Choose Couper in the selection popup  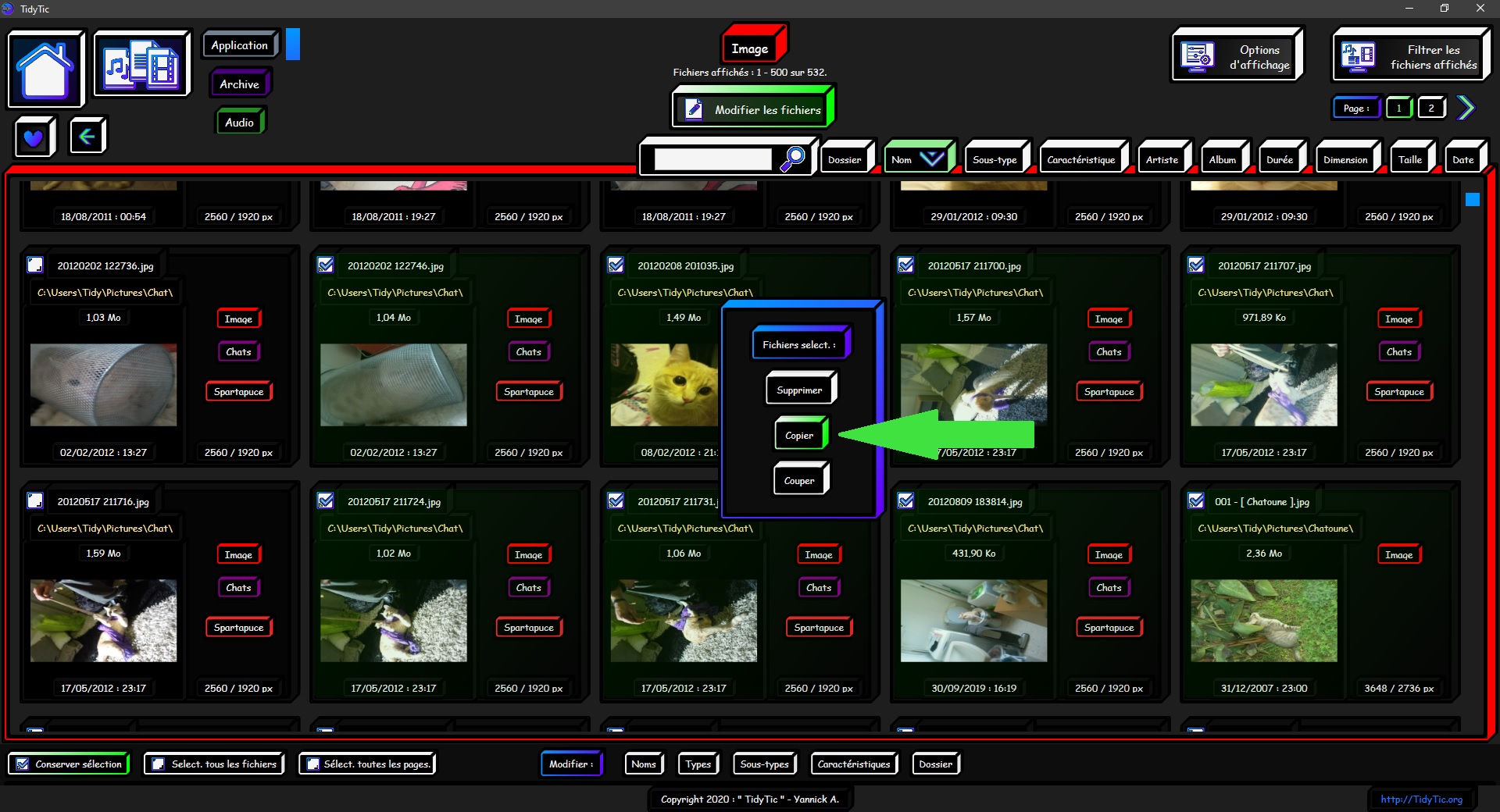click(x=800, y=479)
